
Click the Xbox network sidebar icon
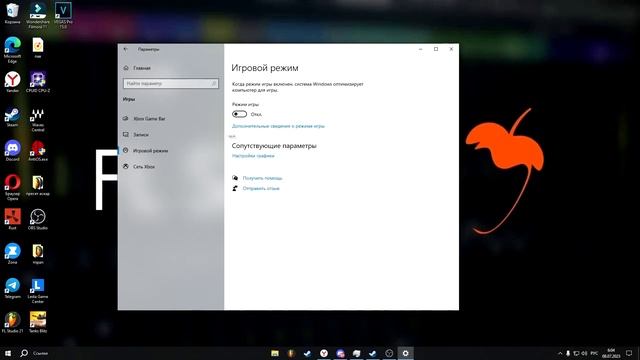pyautogui.click(x=126, y=166)
